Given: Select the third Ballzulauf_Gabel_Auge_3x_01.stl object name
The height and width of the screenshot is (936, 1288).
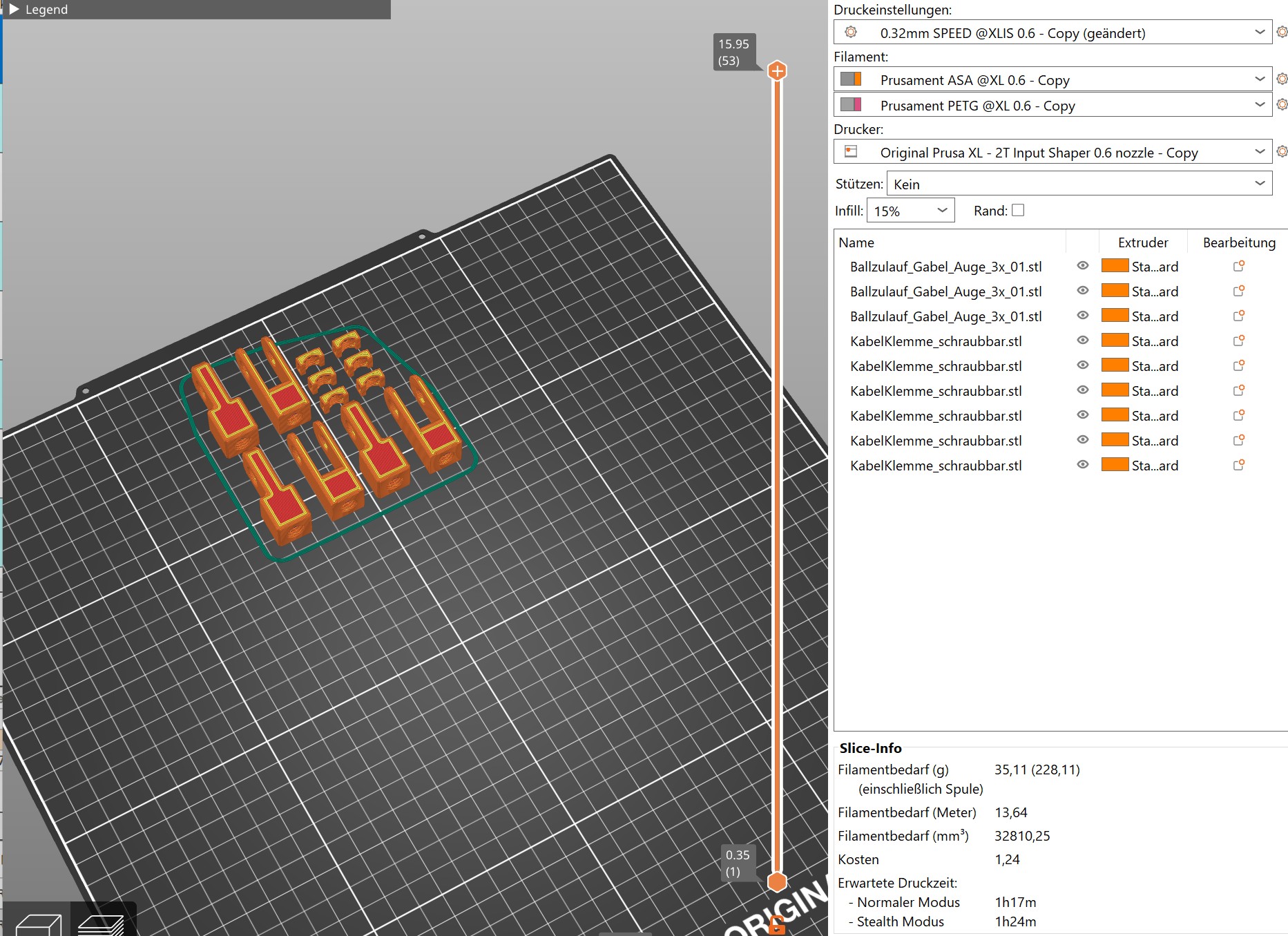Looking at the screenshot, I should (946, 316).
